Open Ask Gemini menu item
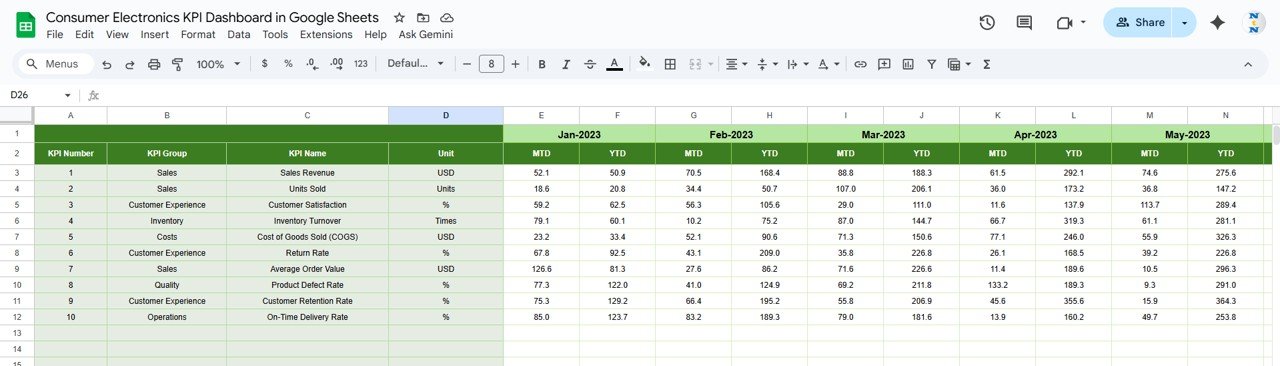Image resolution: width=1280 pixels, height=366 pixels. [426, 34]
